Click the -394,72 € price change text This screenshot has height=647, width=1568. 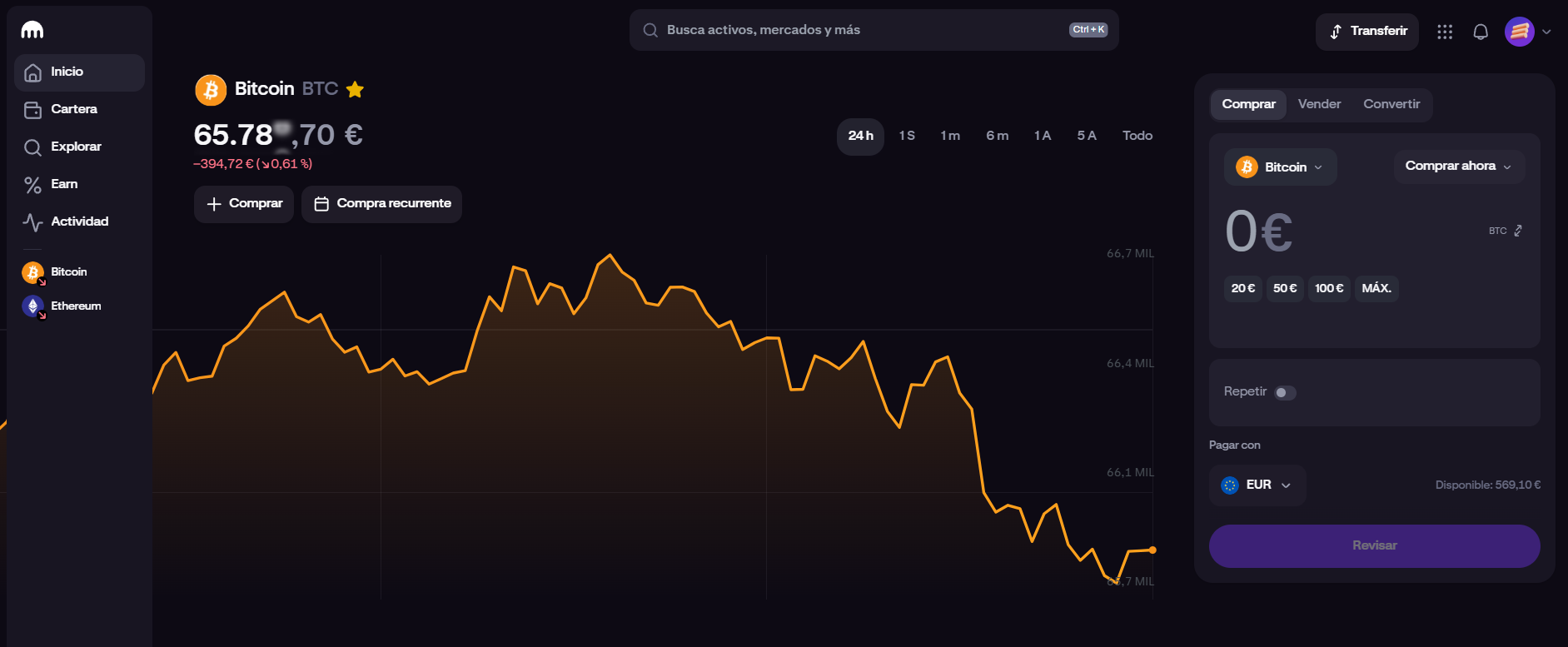[x=252, y=164]
